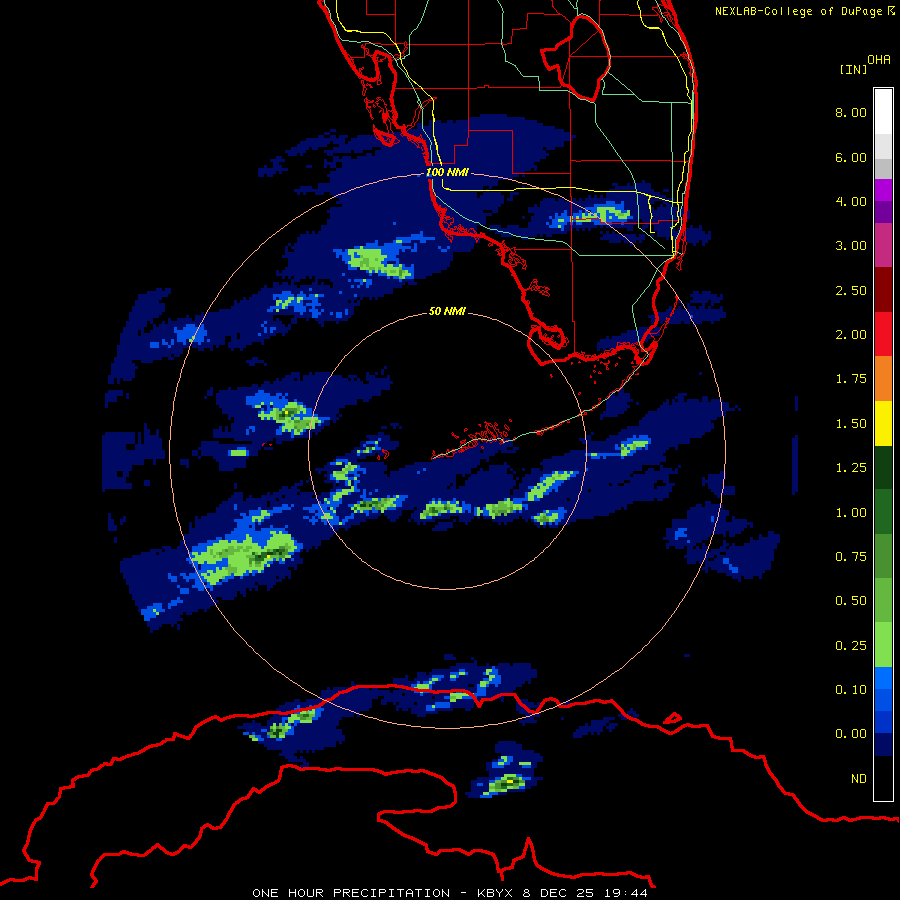900x900 pixels.
Task: Select the 3.00 legend value
Action: (x=851, y=246)
